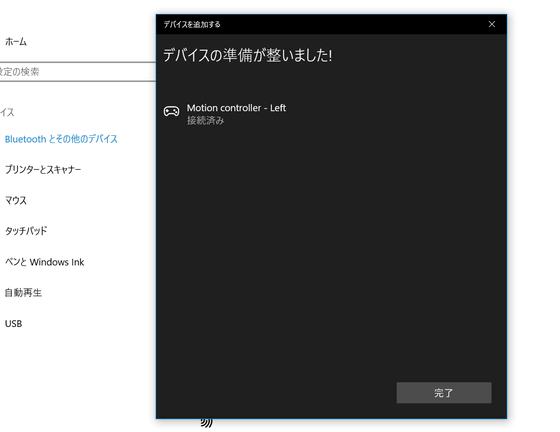Viewport: 560px width, 432px height.
Task: Go to プリンターとスキャナー settings
Action: point(43,170)
